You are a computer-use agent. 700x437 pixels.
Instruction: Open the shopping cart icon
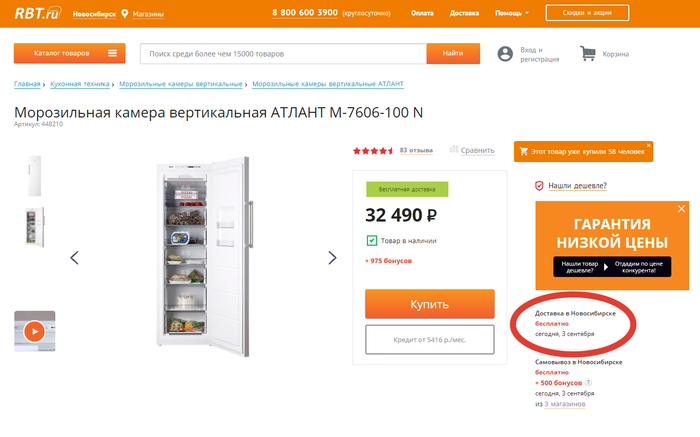click(x=587, y=53)
